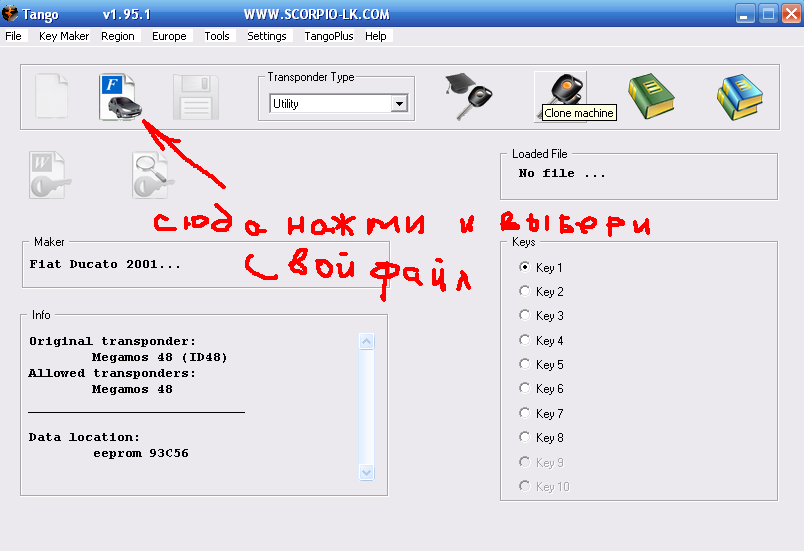The width and height of the screenshot is (804, 551).
Task: Open the Help menu
Action: click(x=376, y=36)
